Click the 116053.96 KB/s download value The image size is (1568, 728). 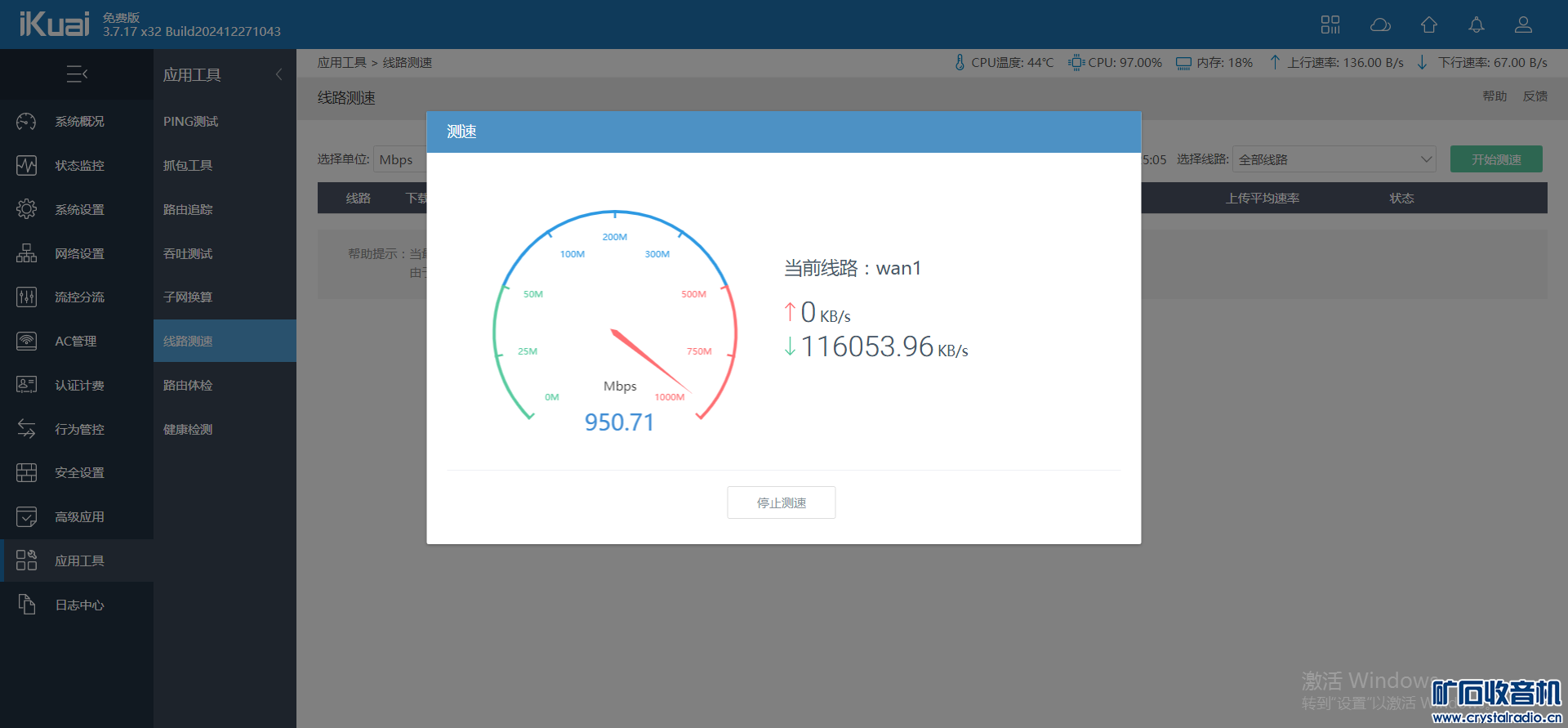tap(884, 346)
